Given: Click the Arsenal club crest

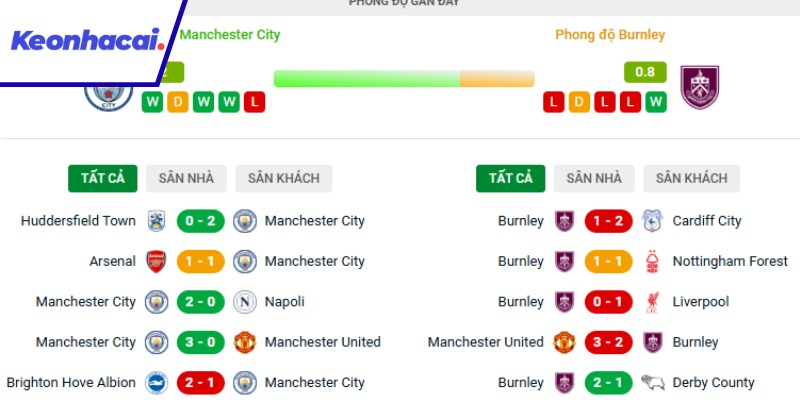Looking at the screenshot, I should [155, 261].
